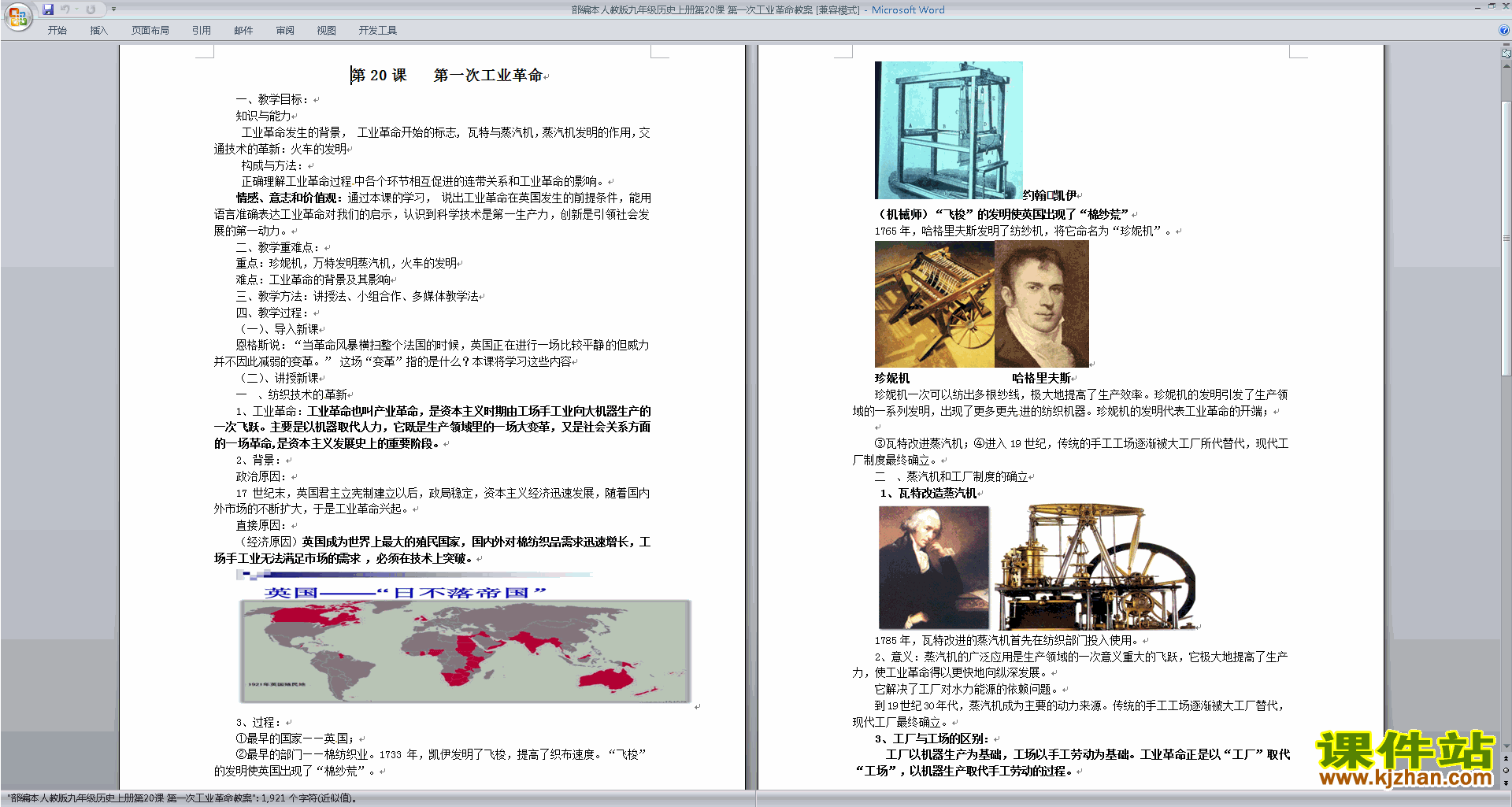1512x807 pixels.
Task: Click the 难点：工业革命的背景及其影响 line
Action: click(x=313, y=279)
